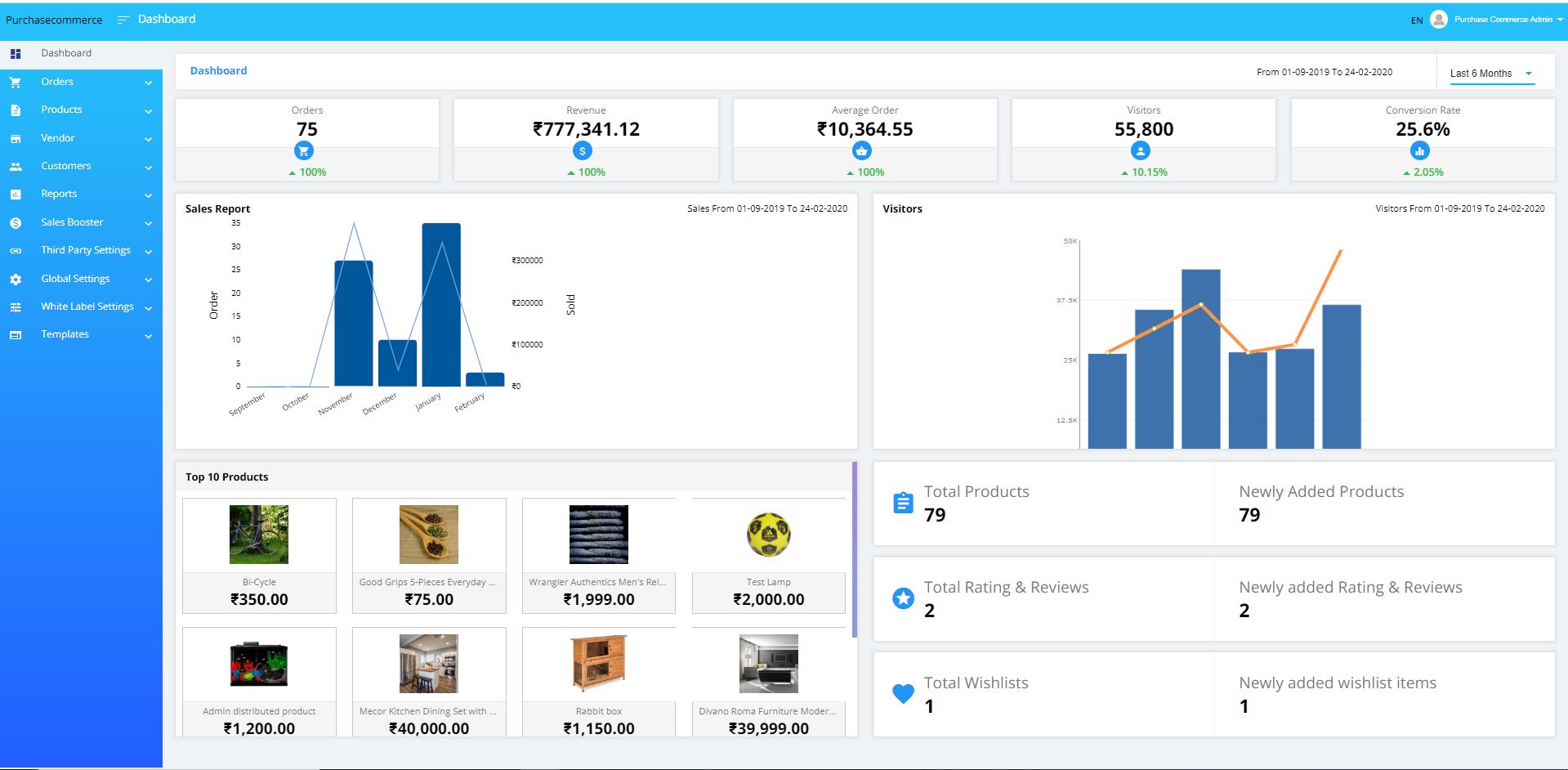This screenshot has height=770, width=1568.
Task: Click the user avatar icon in header
Action: [1439, 20]
